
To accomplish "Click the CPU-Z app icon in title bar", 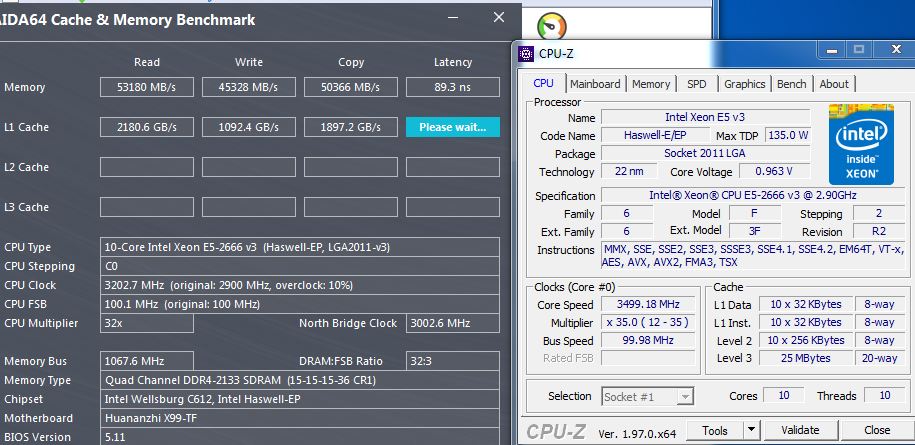I will (x=526, y=54).
